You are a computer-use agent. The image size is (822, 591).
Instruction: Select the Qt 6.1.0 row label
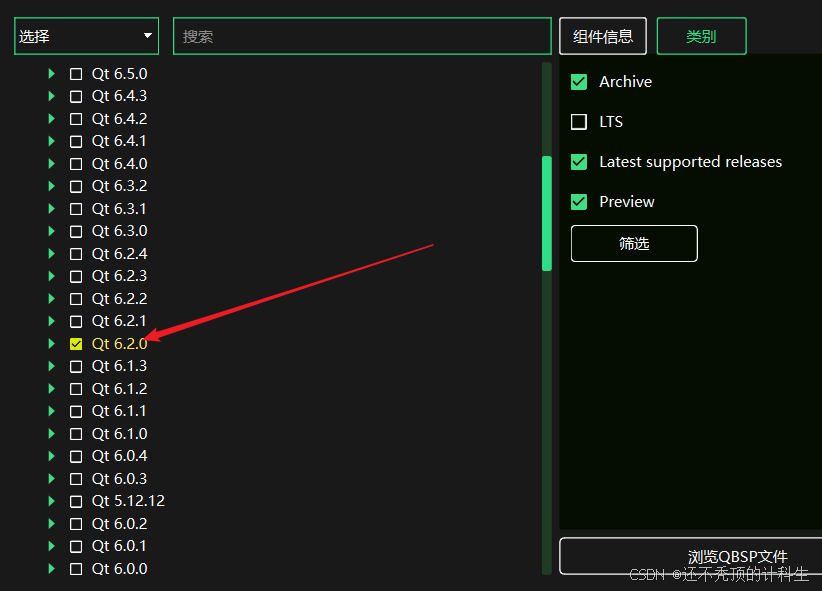point(120,434)
